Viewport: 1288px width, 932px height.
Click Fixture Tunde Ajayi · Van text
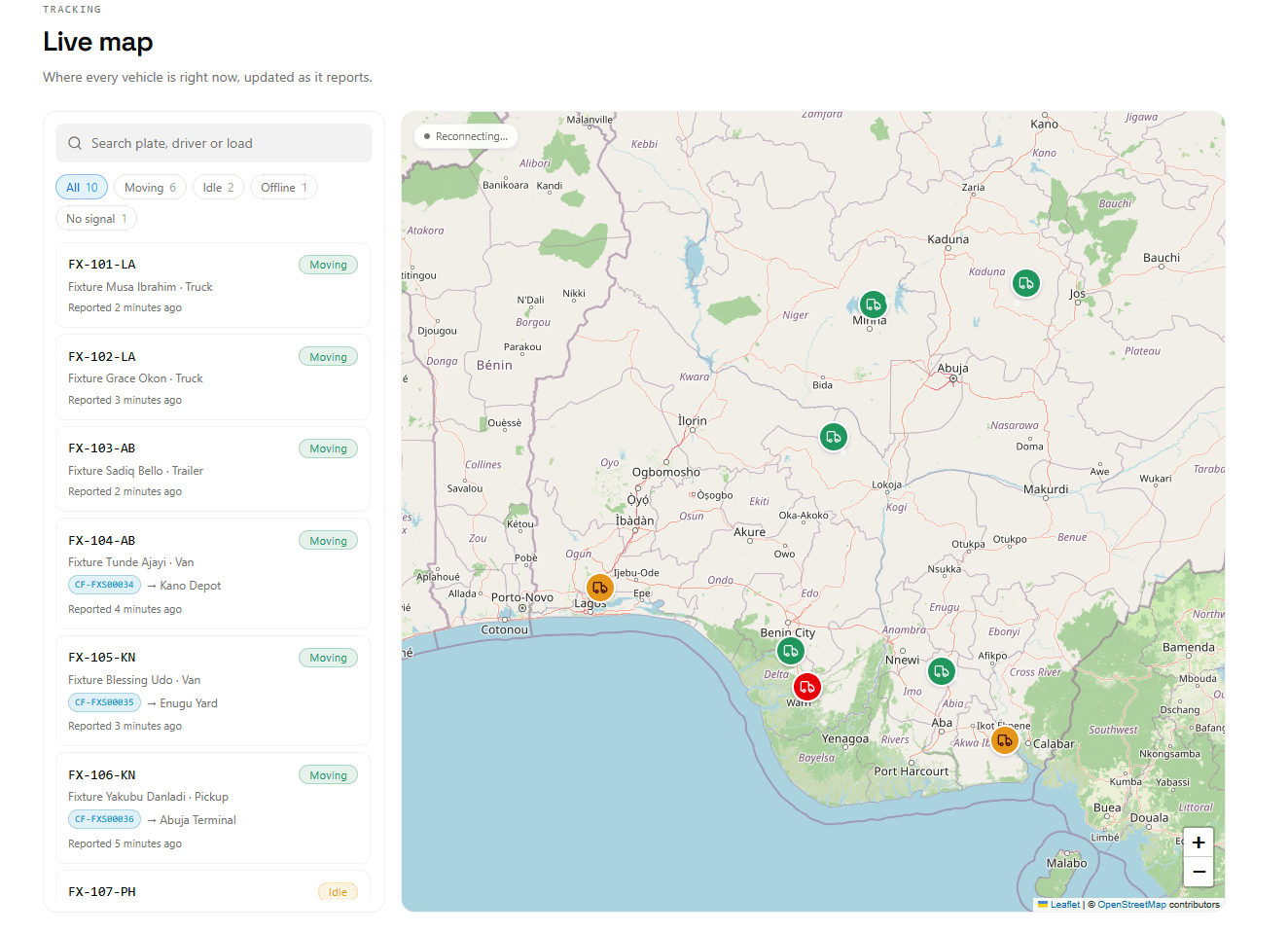[x=130, y=562]
